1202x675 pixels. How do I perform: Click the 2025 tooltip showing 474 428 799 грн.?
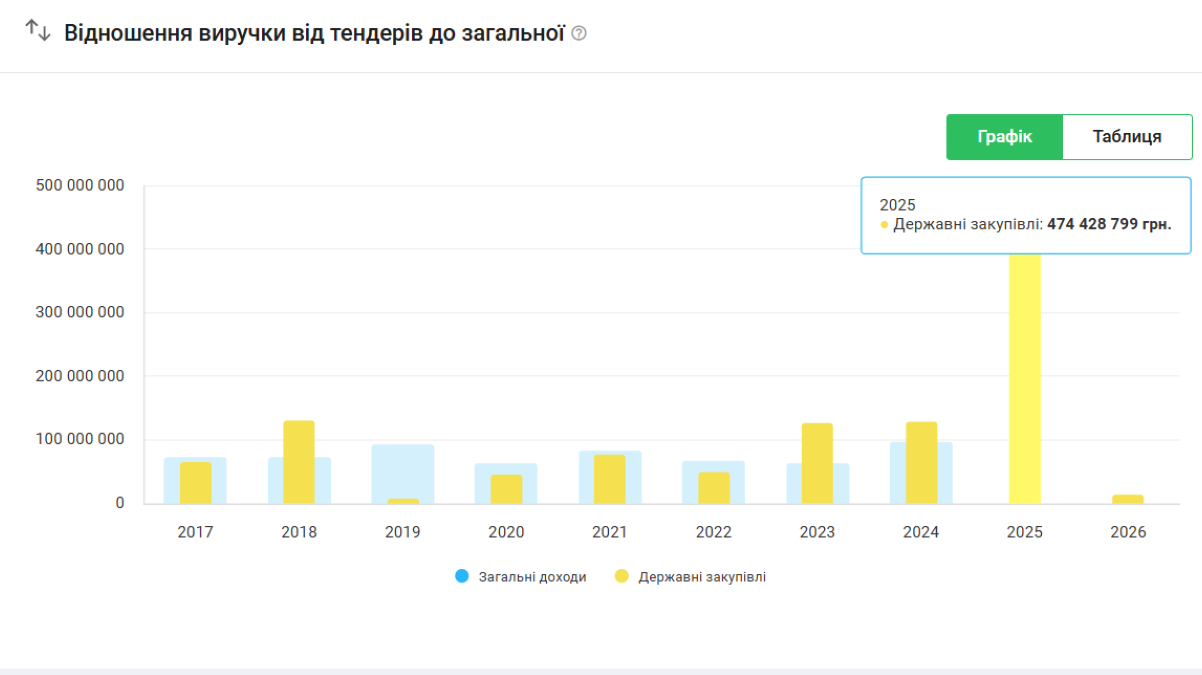click(x=1025, y=215)
